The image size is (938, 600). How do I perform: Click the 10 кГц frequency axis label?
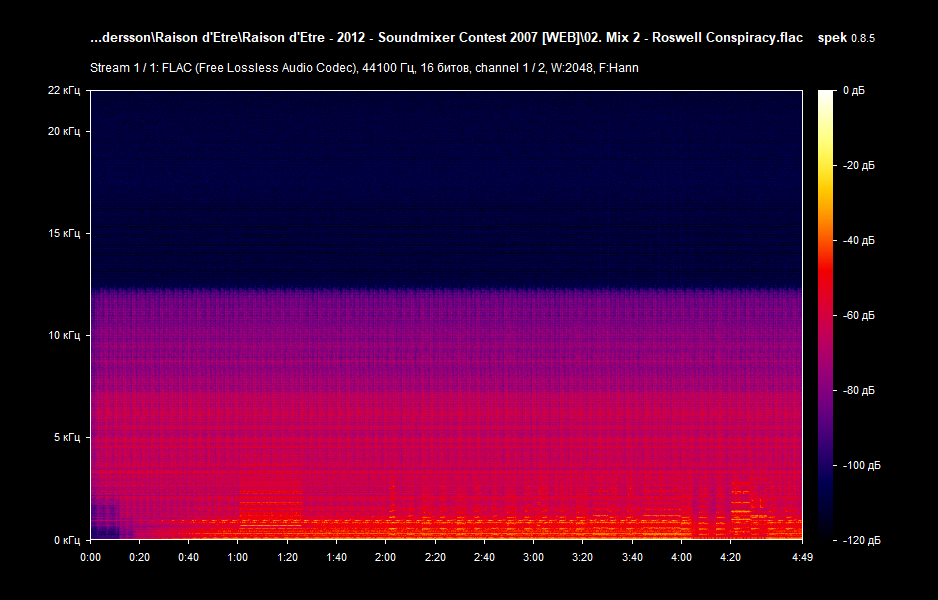63,336
